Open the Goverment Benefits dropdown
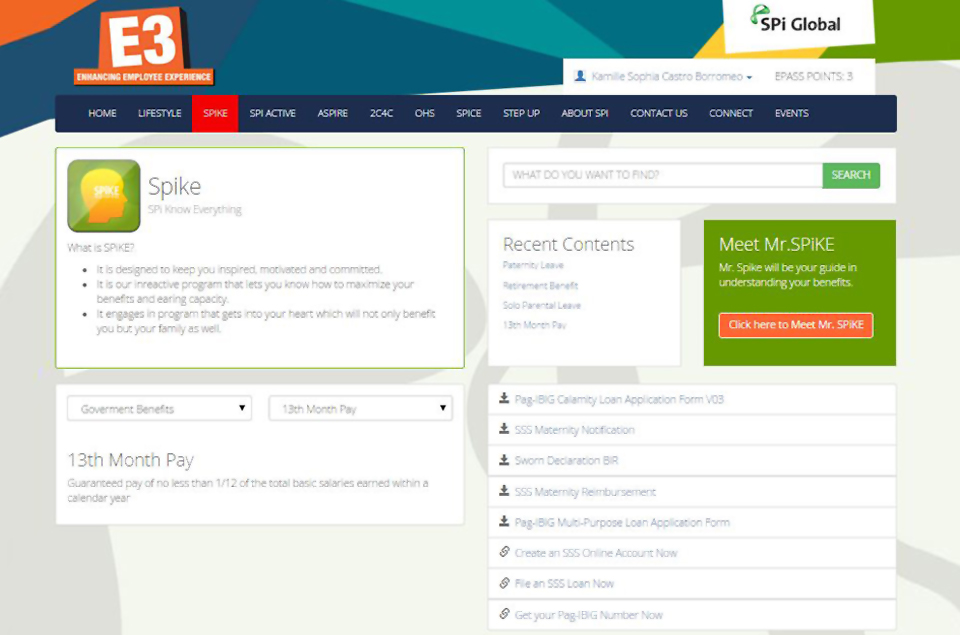The image size is (960, 635). 160,409
